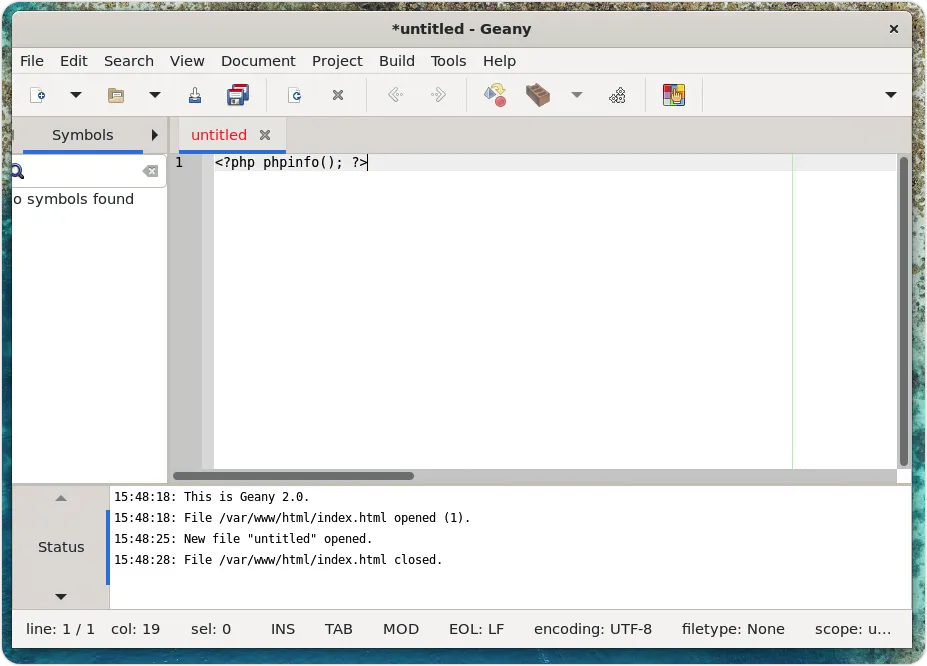Click the MOD status bar indicator
The height and width of the screenshot is (666, 927).
[401, 629]
